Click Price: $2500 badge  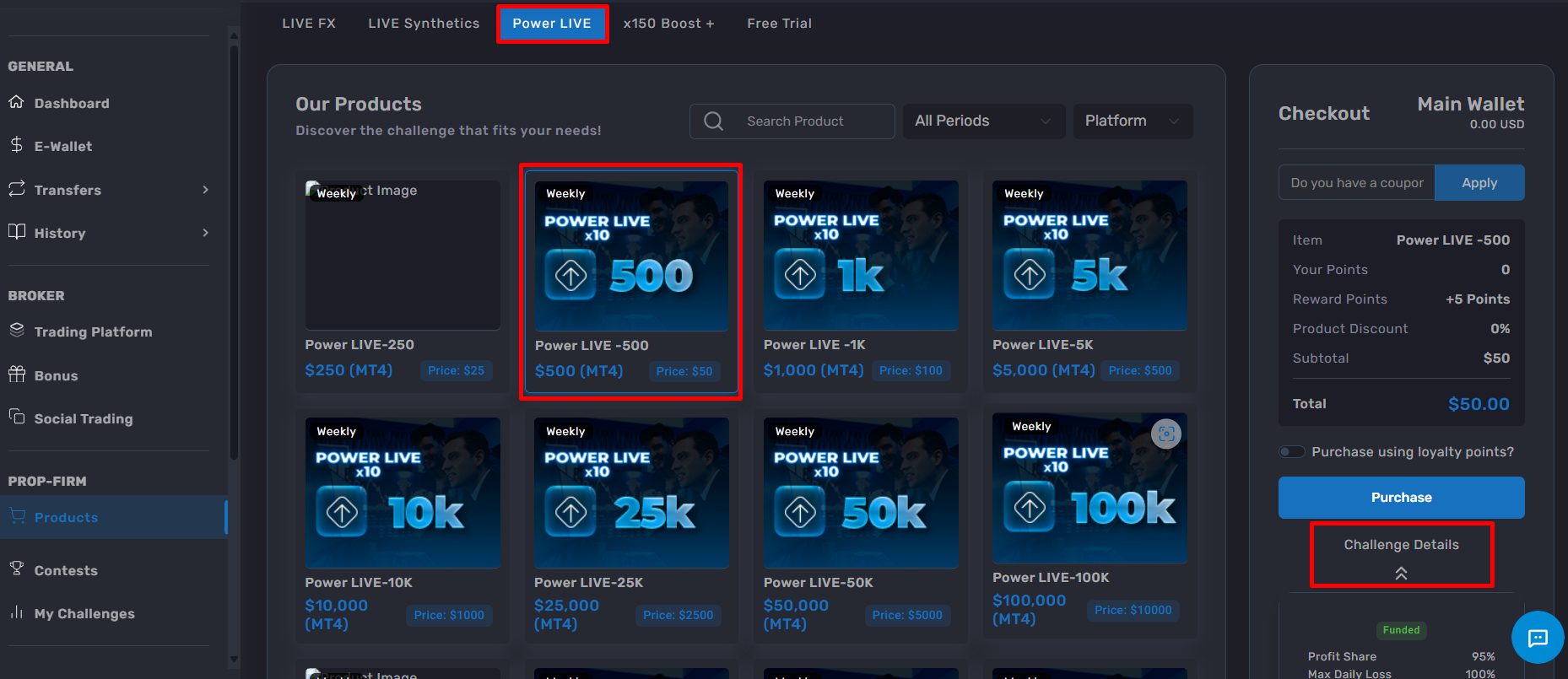[x=678, y=615]
